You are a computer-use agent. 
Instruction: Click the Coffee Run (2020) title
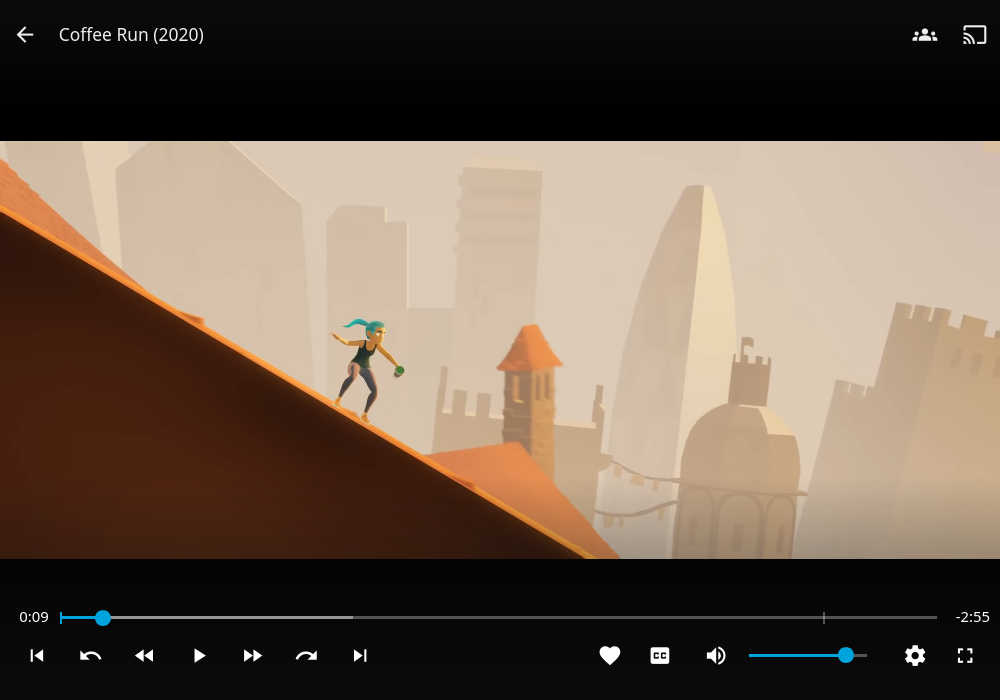(x=131, y=34)
